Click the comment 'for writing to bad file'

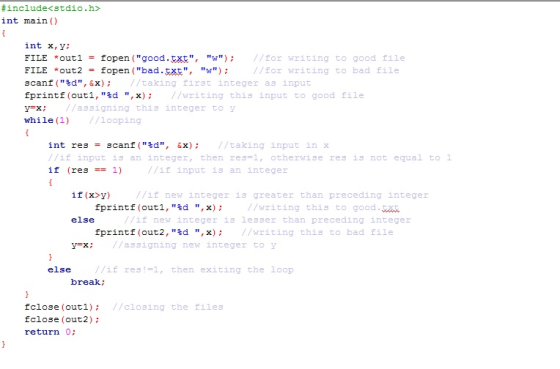[326, 71]
